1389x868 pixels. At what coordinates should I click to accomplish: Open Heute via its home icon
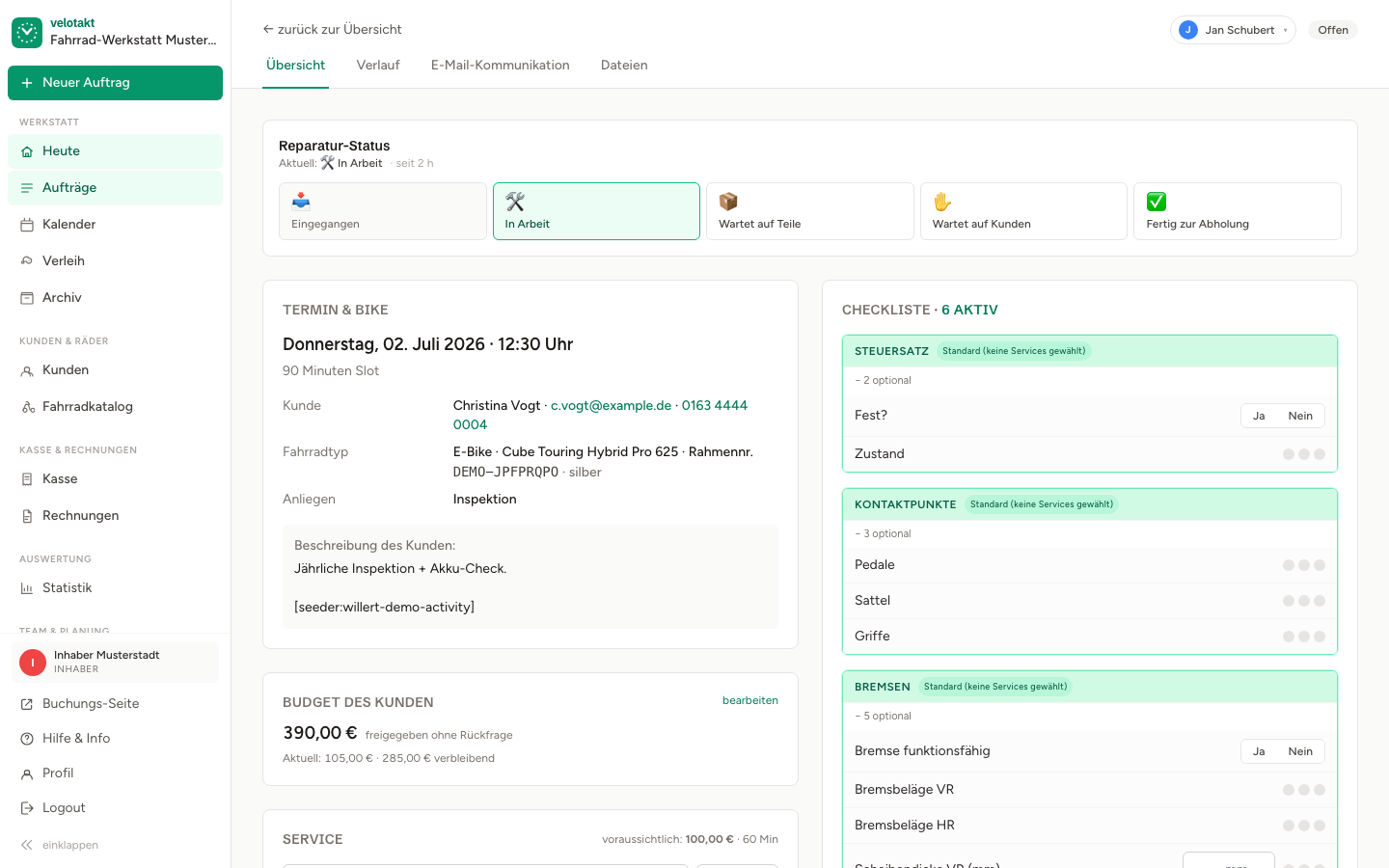pyautogui.click(x=27, y=151)
